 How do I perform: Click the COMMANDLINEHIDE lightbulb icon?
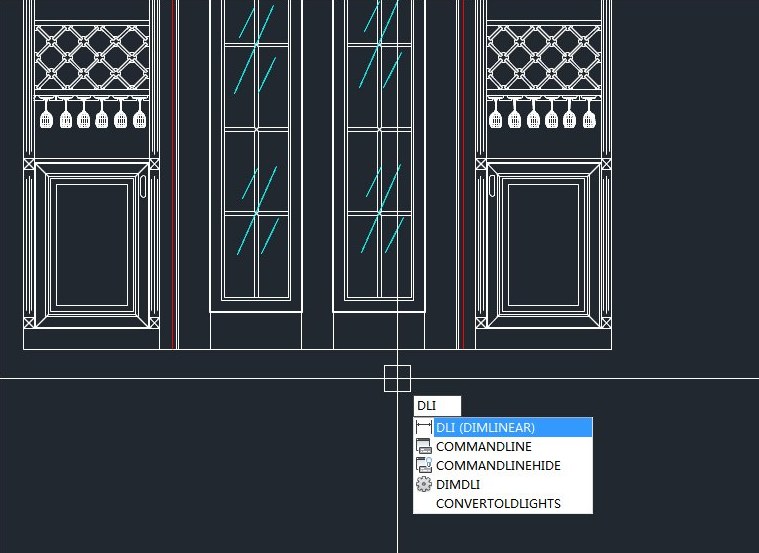(x=424, y=465)
